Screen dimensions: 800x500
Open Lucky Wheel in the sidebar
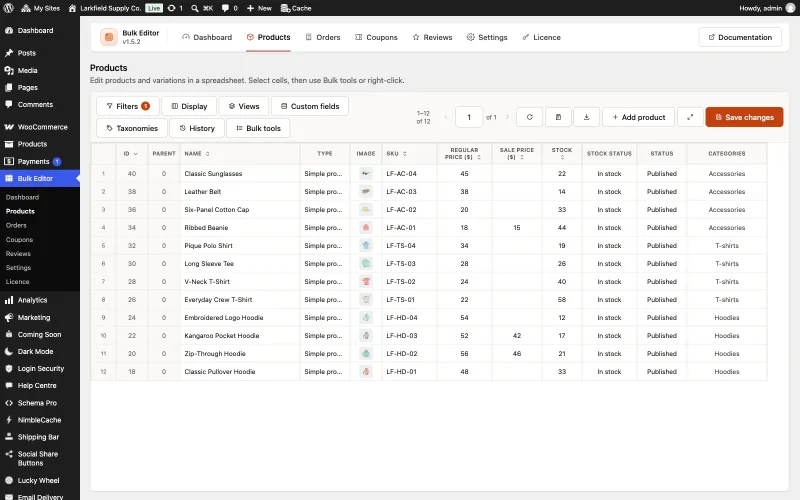point(40,481)
